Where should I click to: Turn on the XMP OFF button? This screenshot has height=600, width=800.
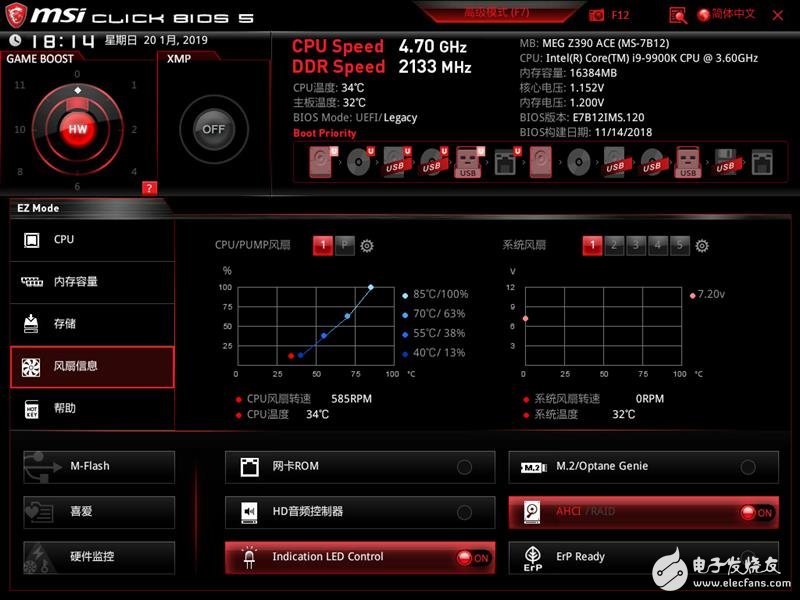tap(213, 129)
